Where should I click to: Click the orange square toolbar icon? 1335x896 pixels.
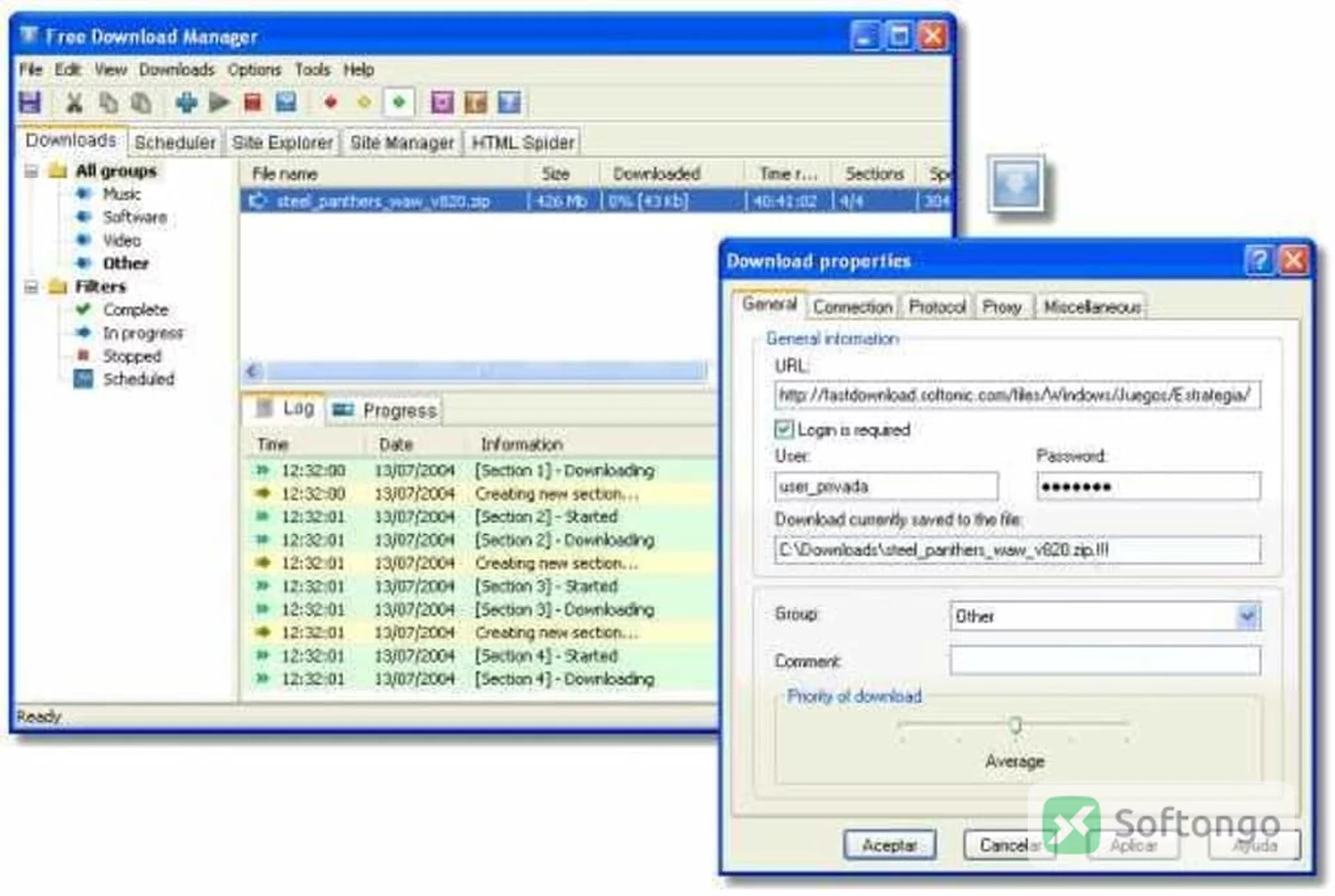click(476, 103)
